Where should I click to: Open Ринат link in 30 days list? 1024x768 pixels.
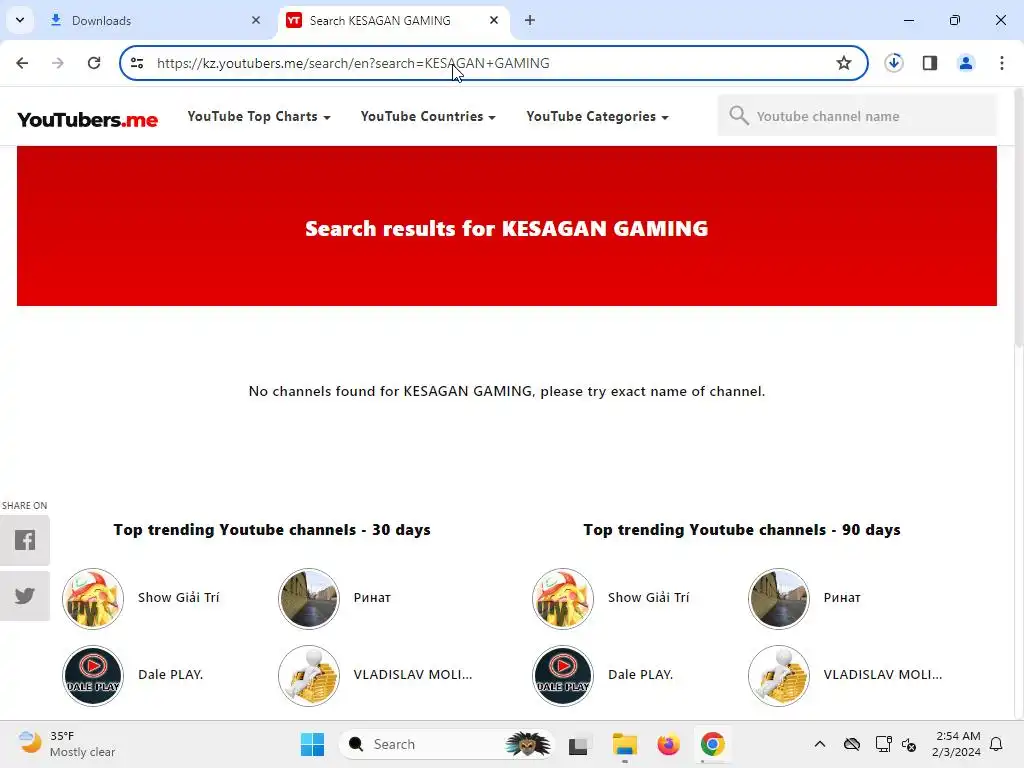pos(372,598)
